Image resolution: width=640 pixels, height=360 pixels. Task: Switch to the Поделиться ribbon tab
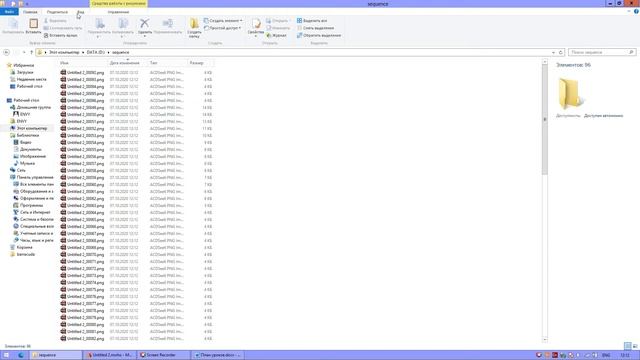(57, 12)
